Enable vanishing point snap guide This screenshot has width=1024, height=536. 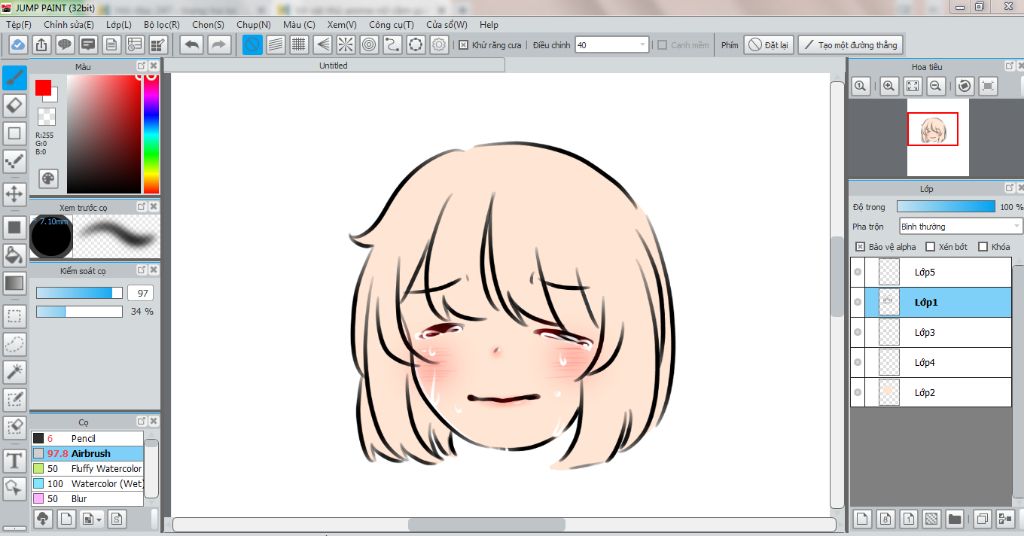tap(323, 45)
